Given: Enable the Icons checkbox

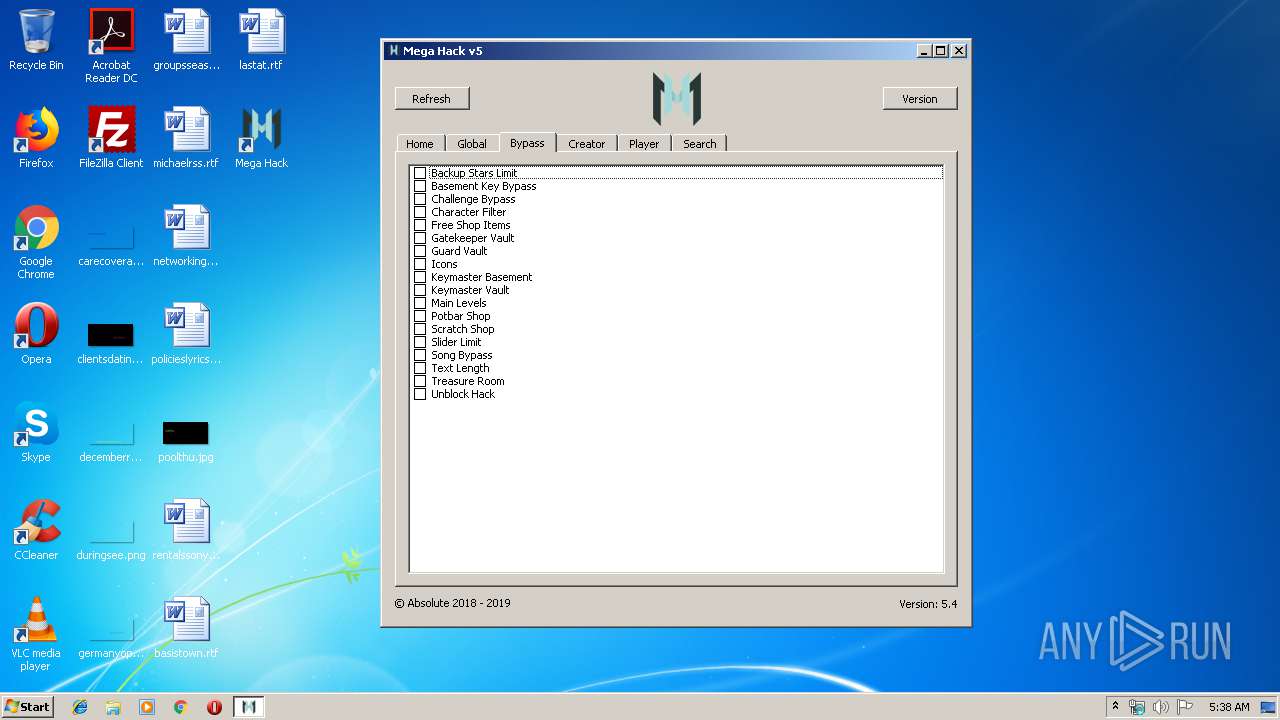Looking at the screenshot, I should click(x=420, y=264).
